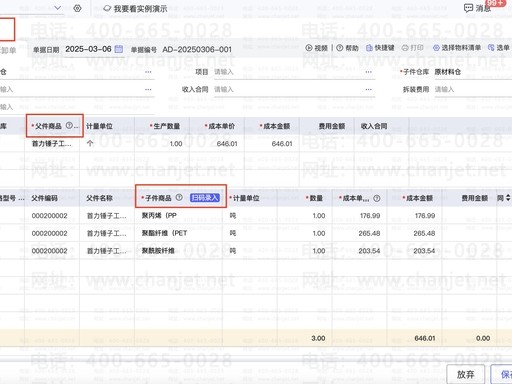Click the 父件编码 column header
Image resolution: width=512 pixels, height=384 pixels.
point(44,198)
